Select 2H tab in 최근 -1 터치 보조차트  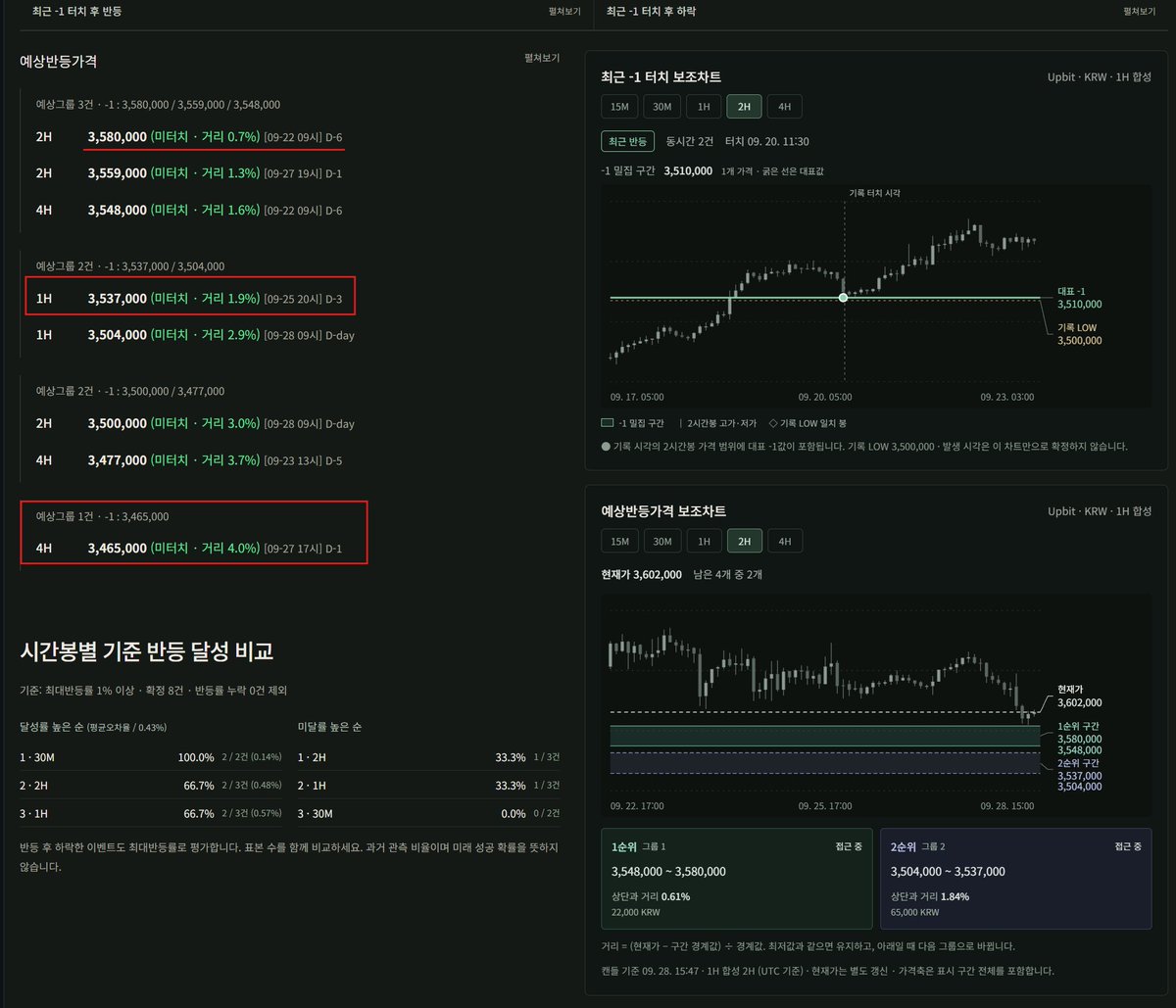(x=744, y=107)
